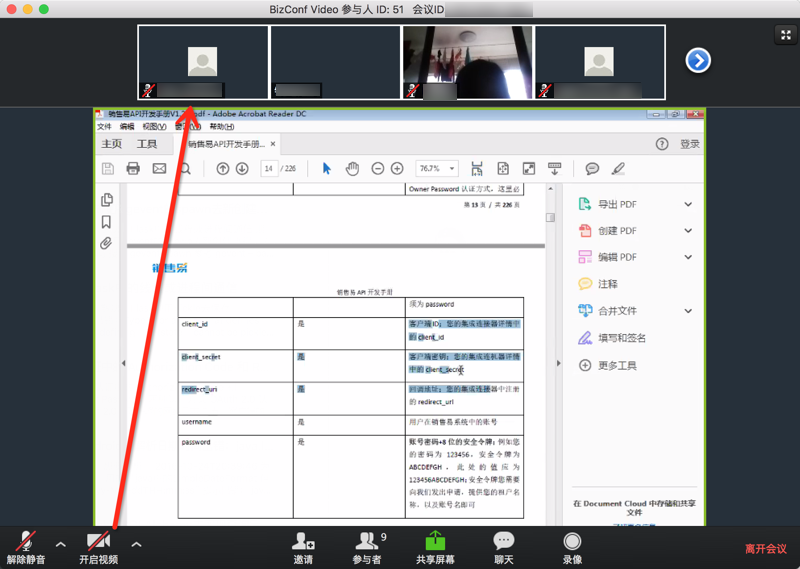
Task: Start recording with 录像 button
Action: (x=572, y=548)
